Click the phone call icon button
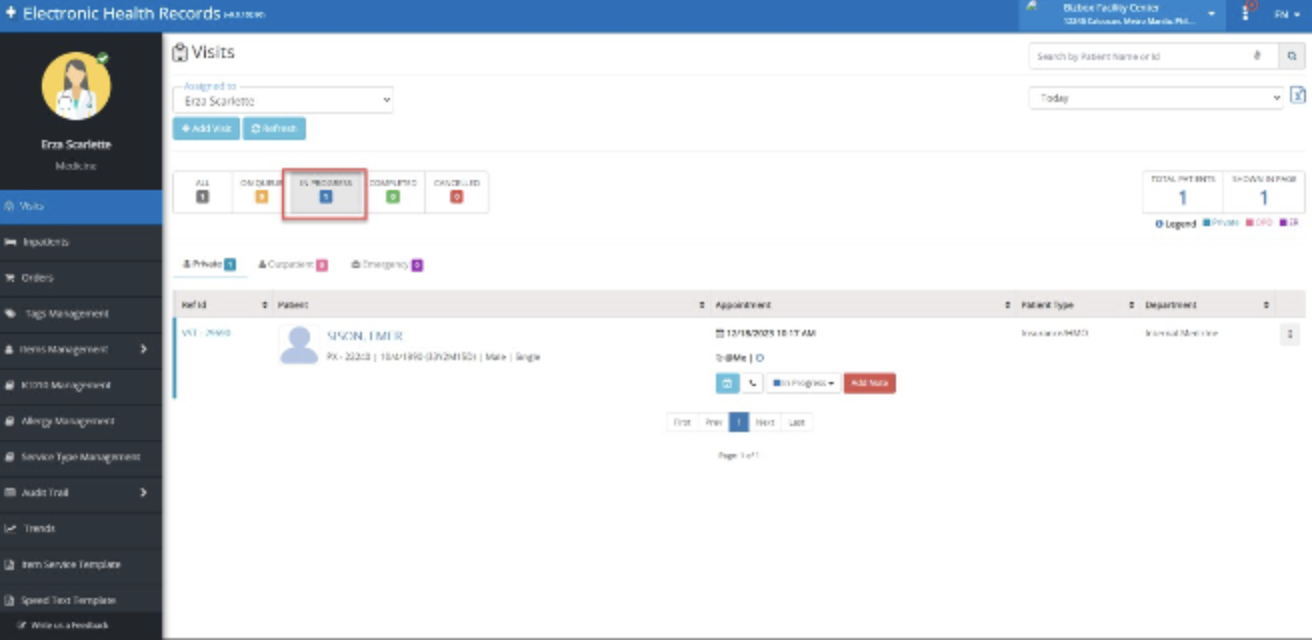 752,383
